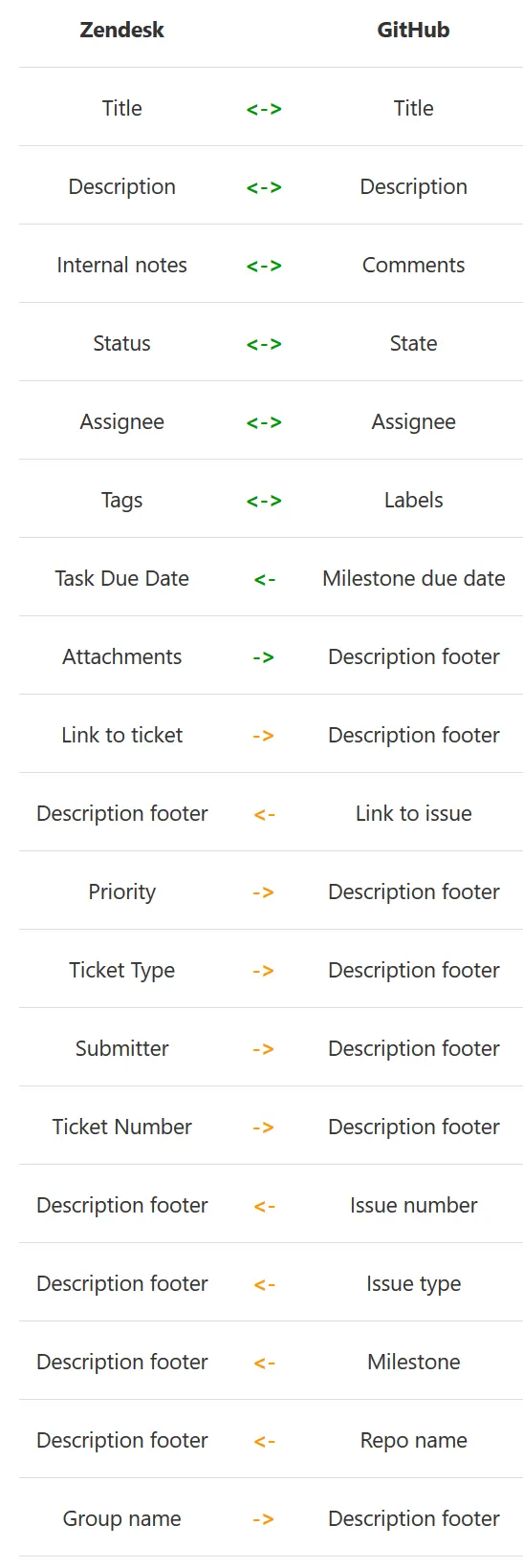Click the orange arrow beside Issue number

(x=265, y=1206)
